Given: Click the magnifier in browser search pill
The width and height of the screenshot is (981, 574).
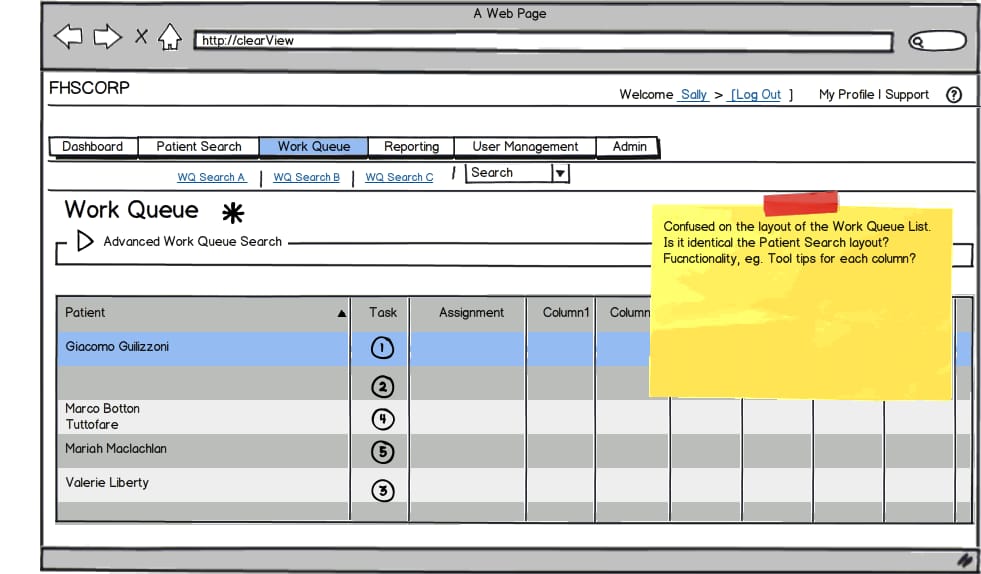Looking at the screenshot, I should click(918, 42).
